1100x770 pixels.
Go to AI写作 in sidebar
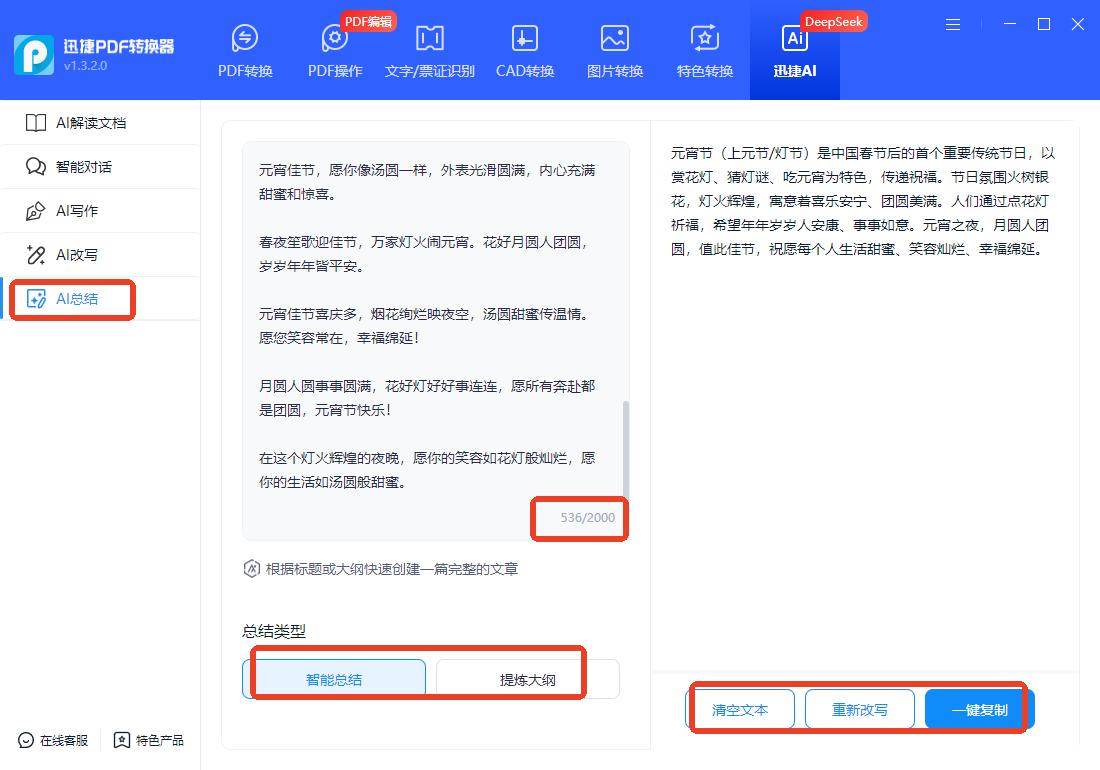click(x=77, y=211)
